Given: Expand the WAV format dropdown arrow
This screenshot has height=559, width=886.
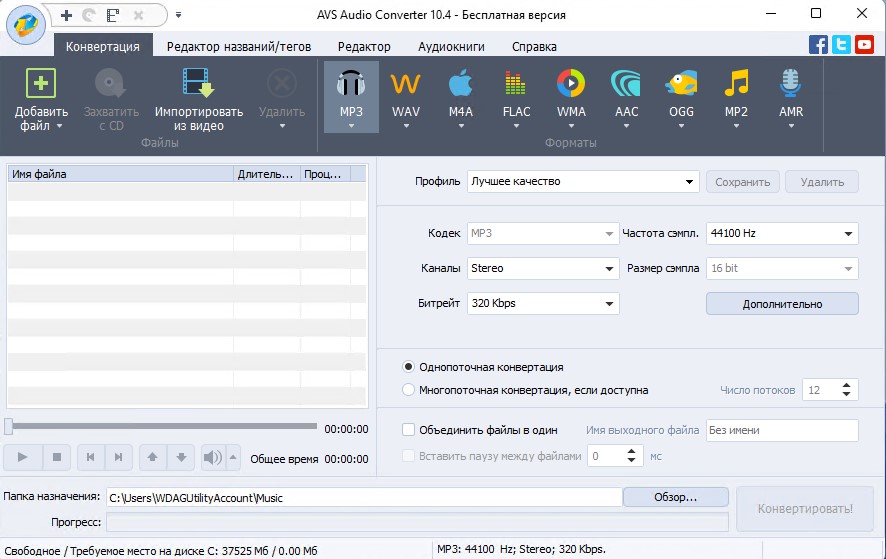Looking at the screenshot, I should [406, 126].
